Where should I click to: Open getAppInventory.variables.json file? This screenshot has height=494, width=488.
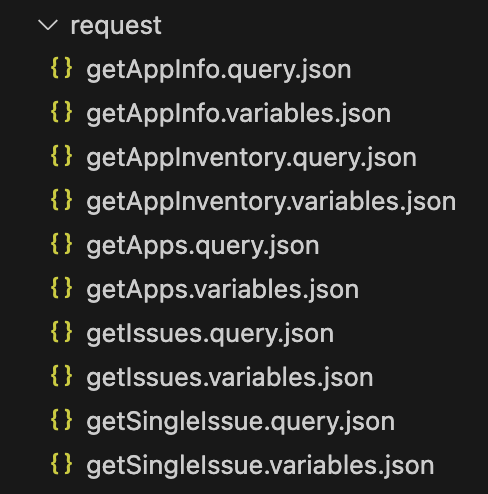(271, 203)
